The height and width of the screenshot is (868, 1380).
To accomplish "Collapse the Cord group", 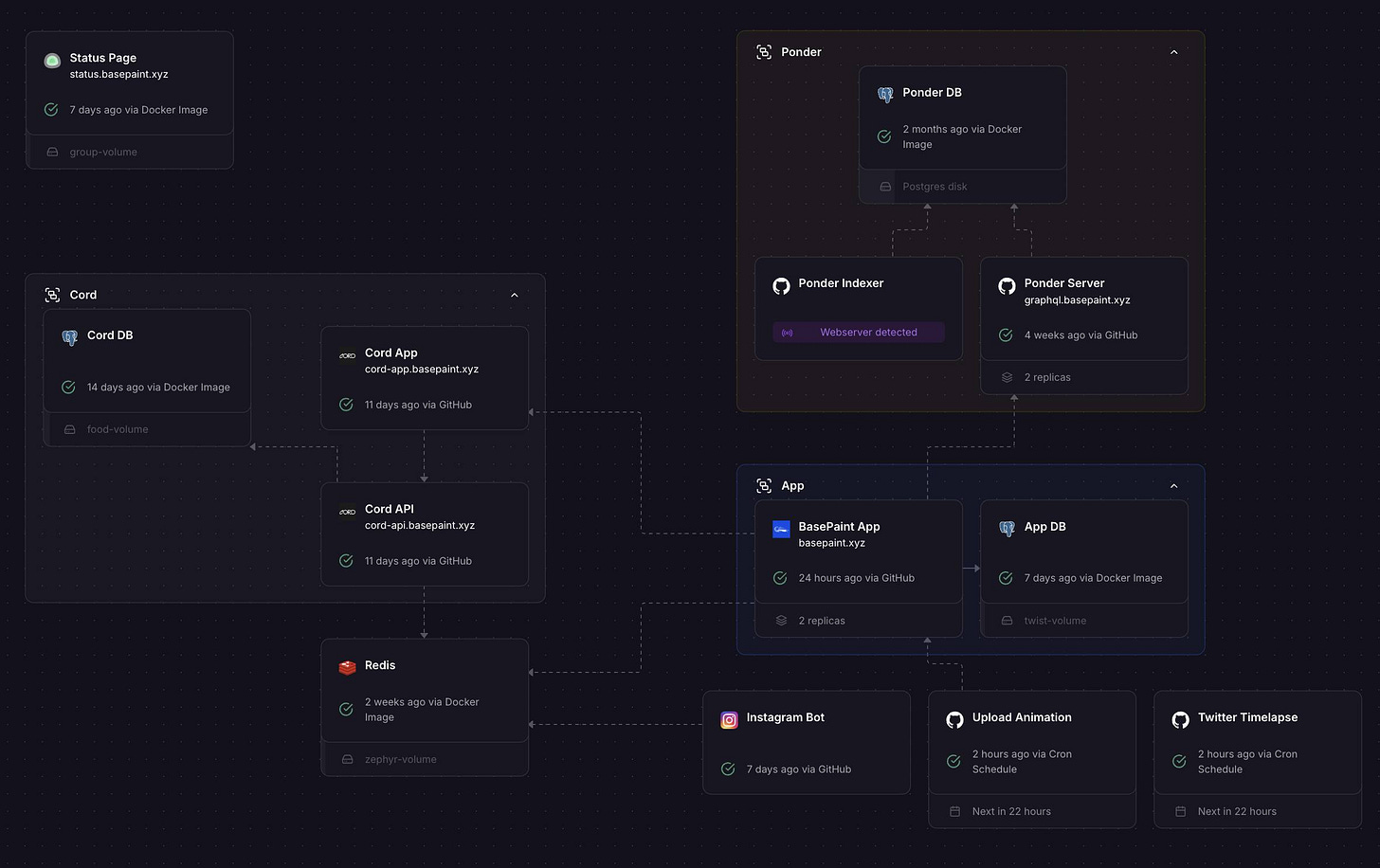I will [x=515, y=295].
